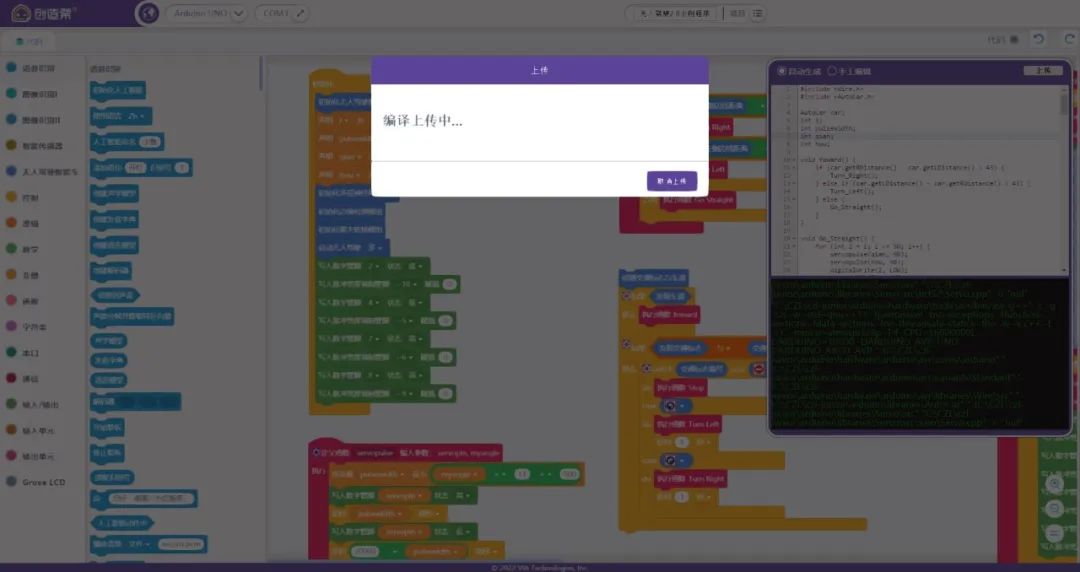This screenshot has height=572, width=1080.
Task: Open the project list menu icon
Action: [x=758, y=13]
